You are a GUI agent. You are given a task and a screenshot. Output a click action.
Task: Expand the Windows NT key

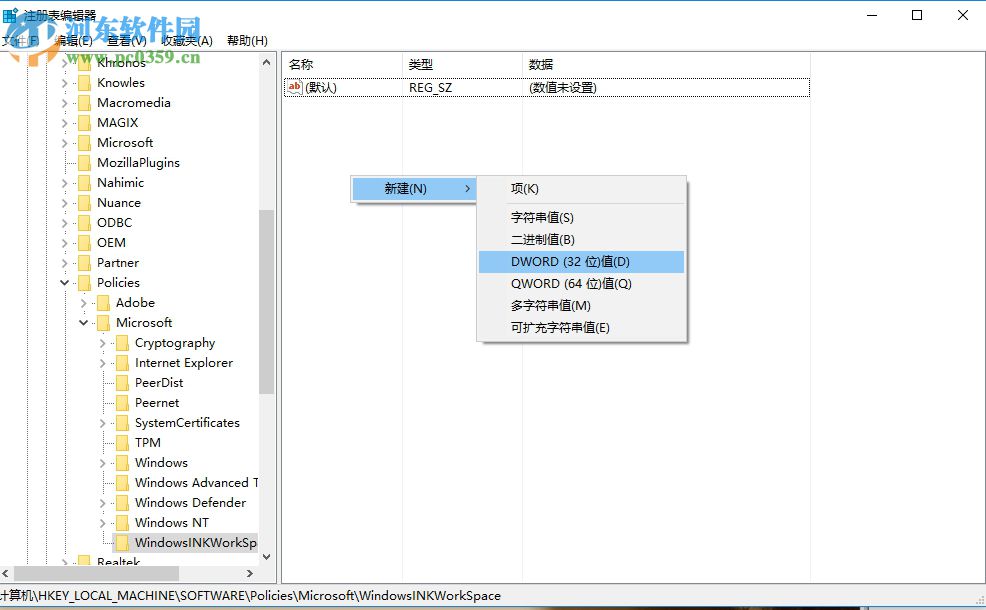click(103, 522)
